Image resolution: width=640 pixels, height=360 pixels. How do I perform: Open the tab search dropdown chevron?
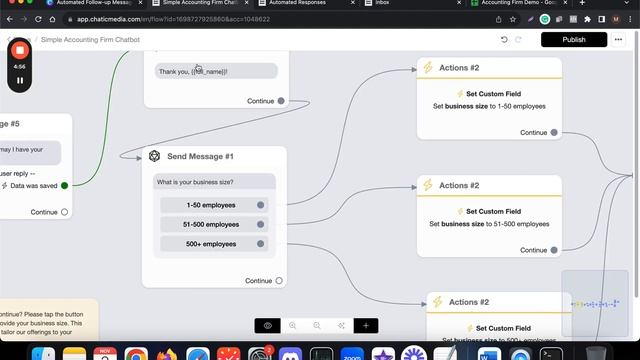627,3
